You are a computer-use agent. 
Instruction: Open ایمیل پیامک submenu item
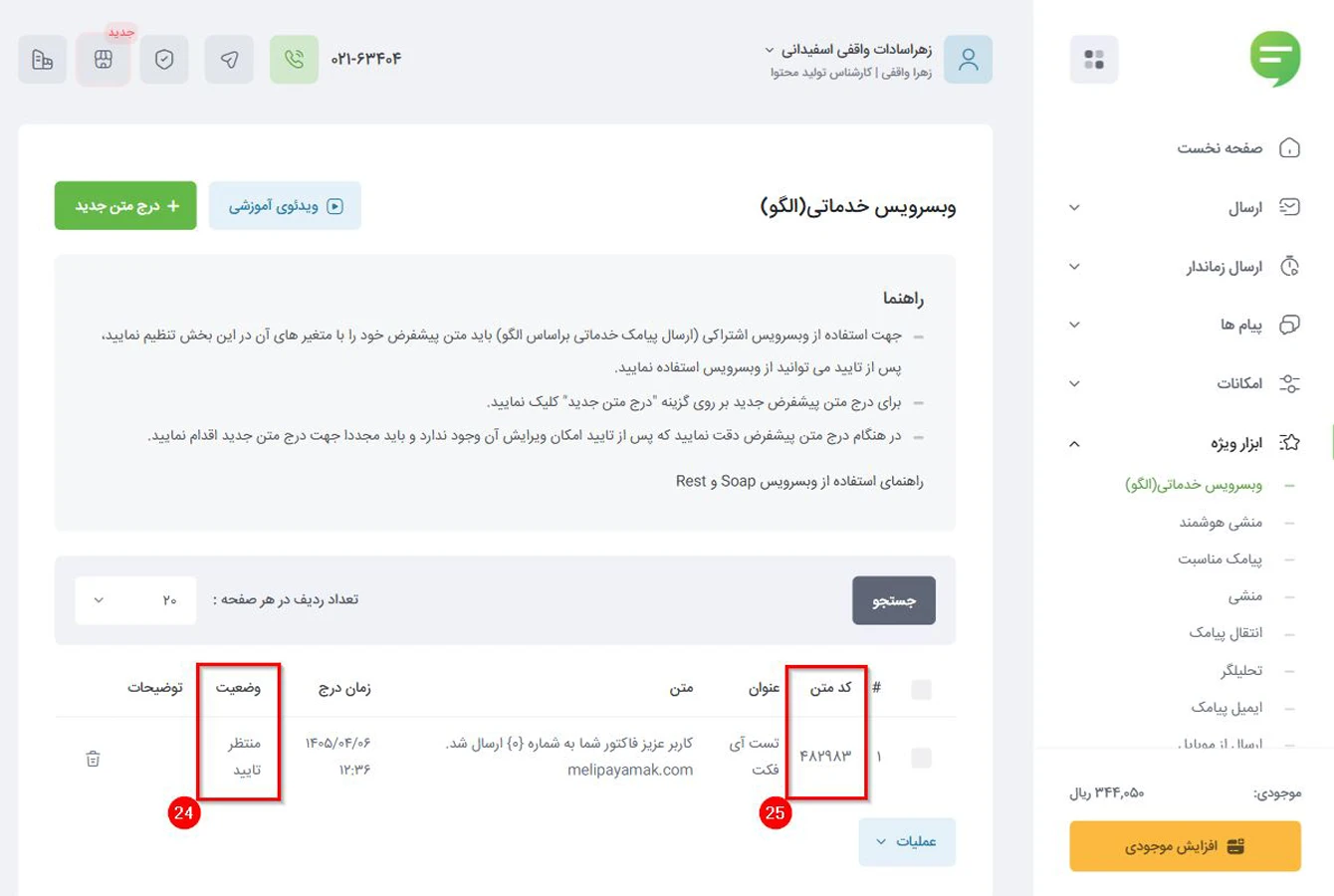click(x=1226, y=707)
